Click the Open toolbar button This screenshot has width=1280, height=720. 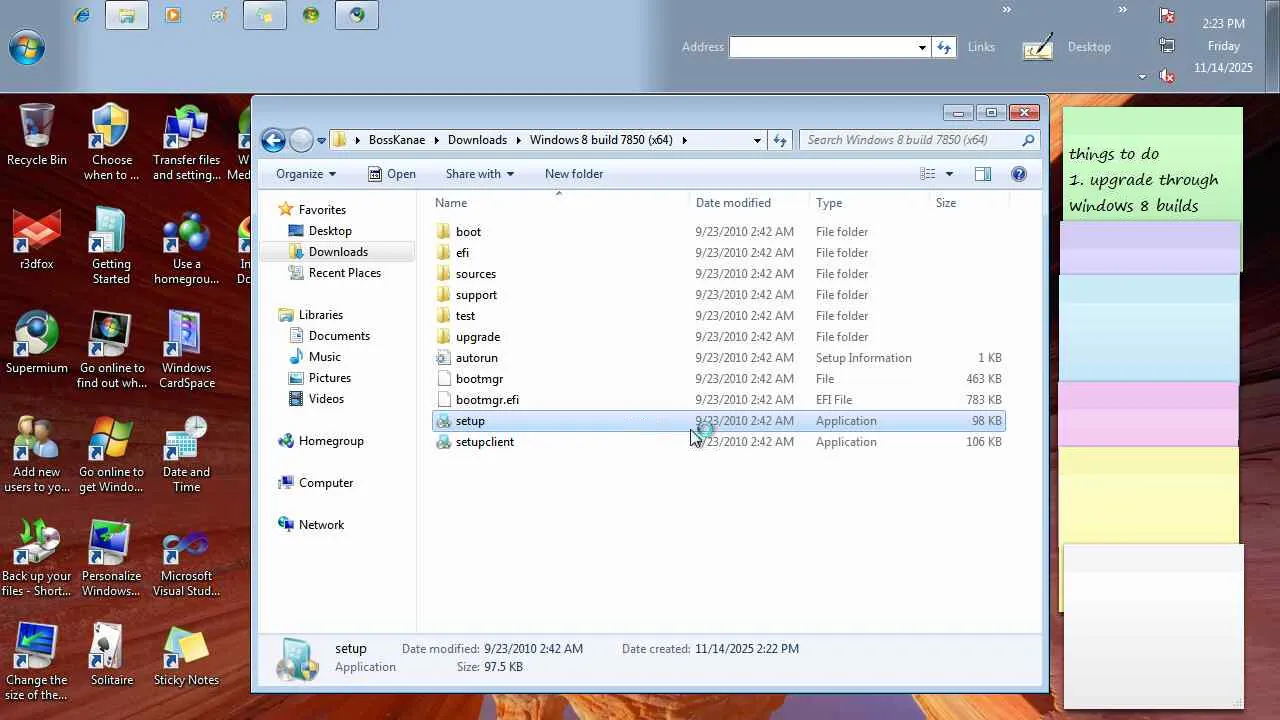[392, 174]
